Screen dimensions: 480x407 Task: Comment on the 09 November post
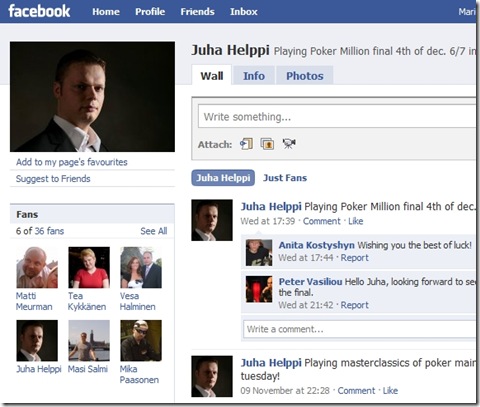coord(356,390)
